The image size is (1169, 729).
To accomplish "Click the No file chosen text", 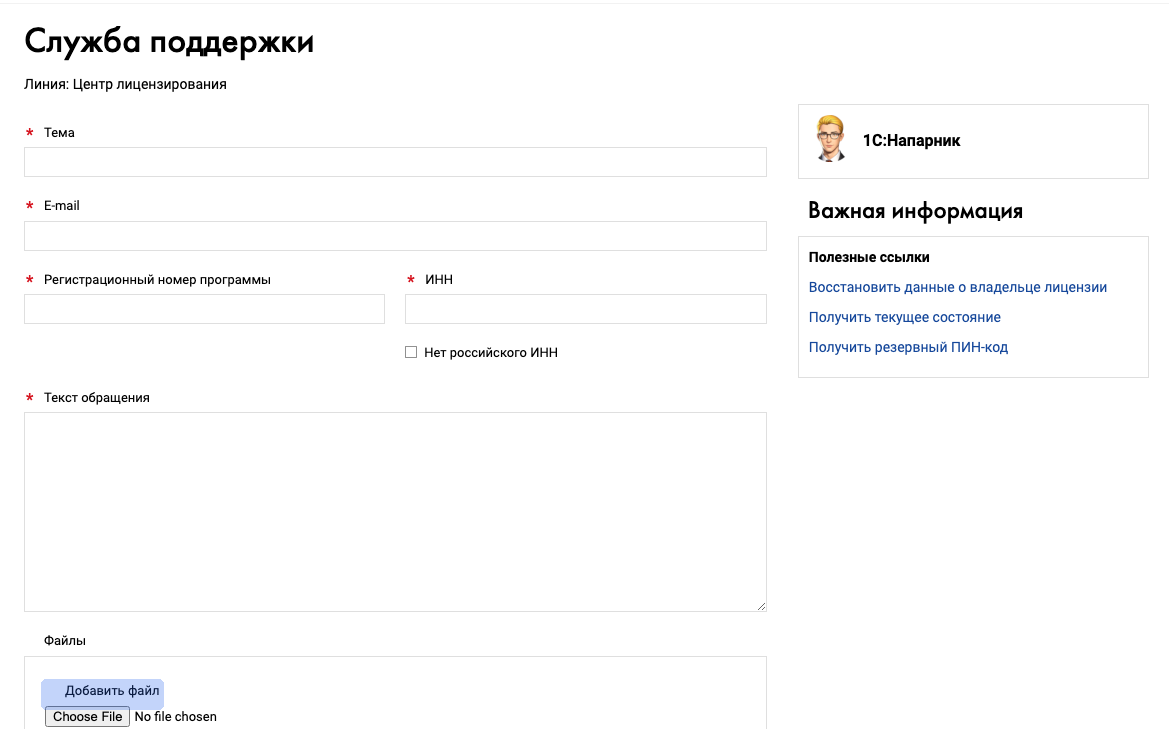I will coord(175,716).
